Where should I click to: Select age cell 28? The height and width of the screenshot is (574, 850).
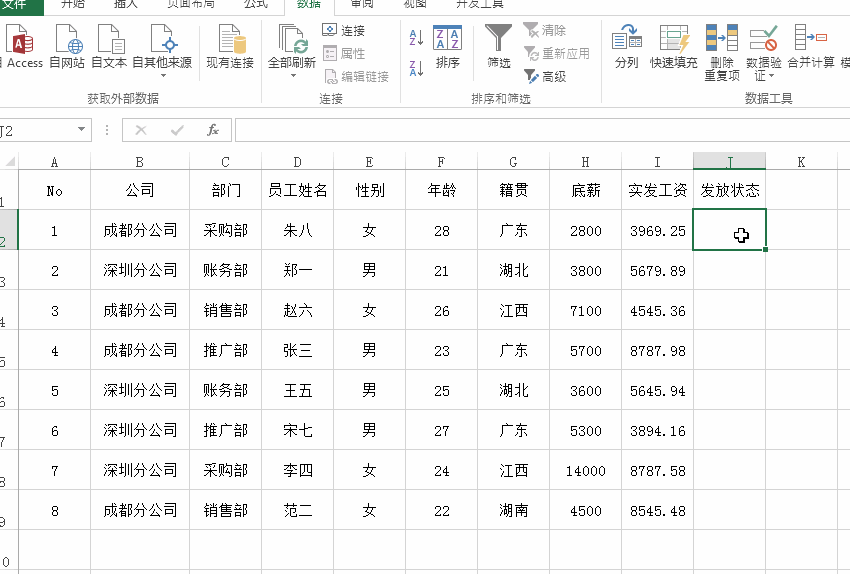point(441,230)
